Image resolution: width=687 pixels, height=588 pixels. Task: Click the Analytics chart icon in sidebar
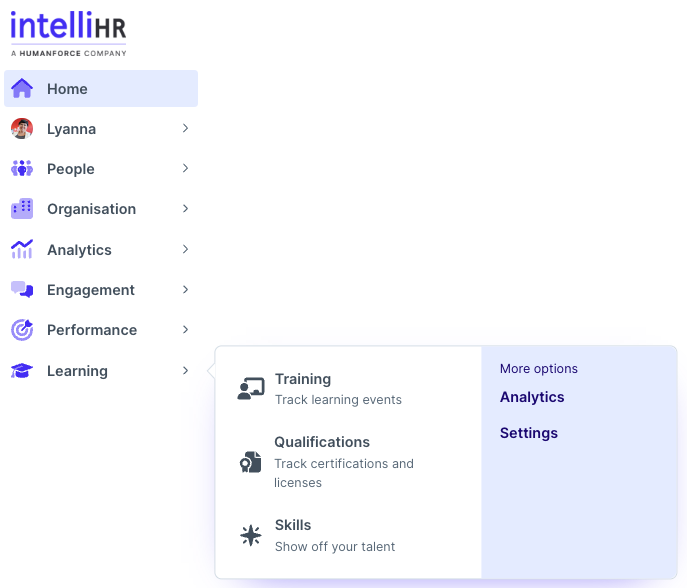coord(22,250)
